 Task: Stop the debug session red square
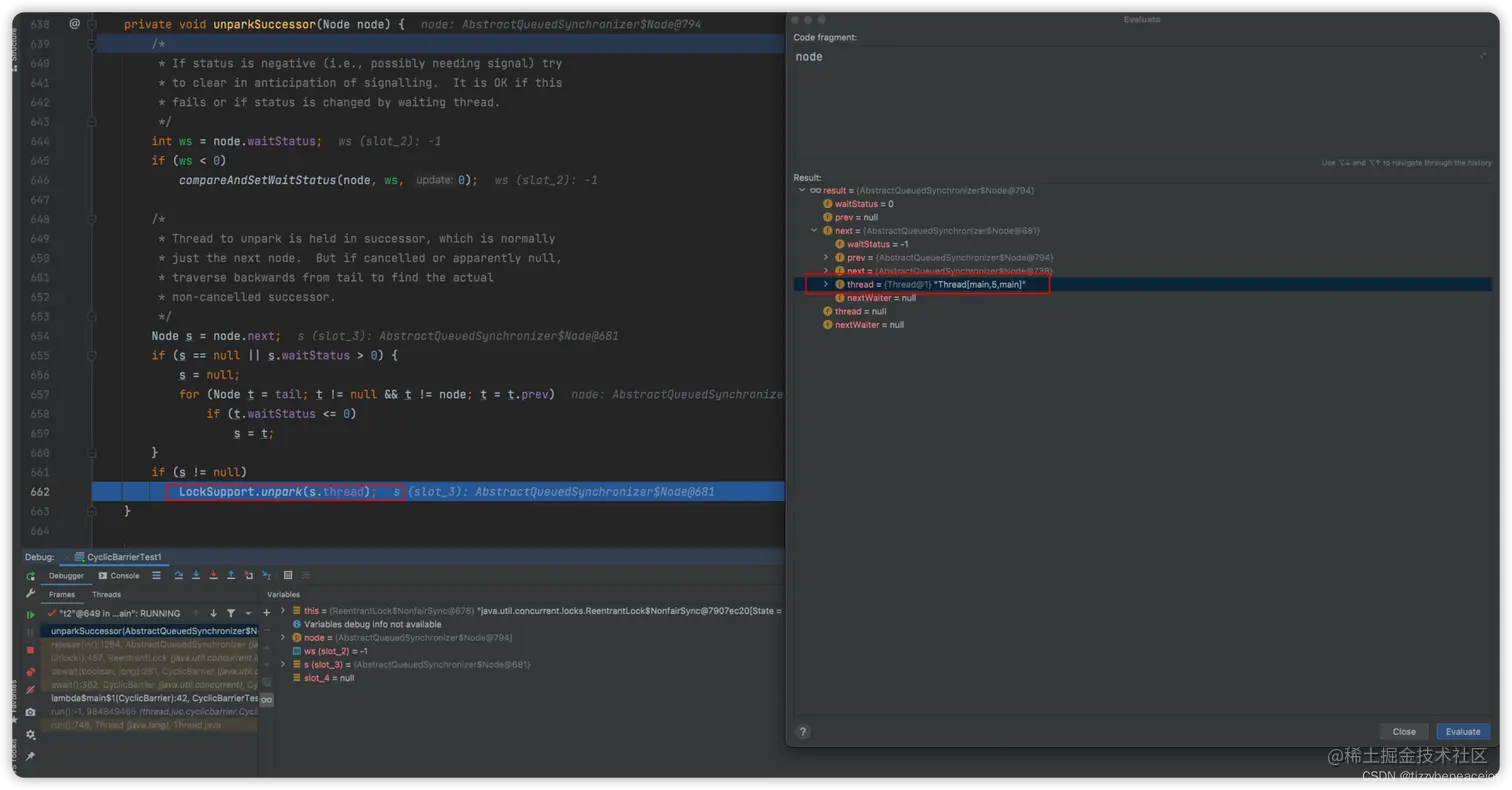[30, 650]
